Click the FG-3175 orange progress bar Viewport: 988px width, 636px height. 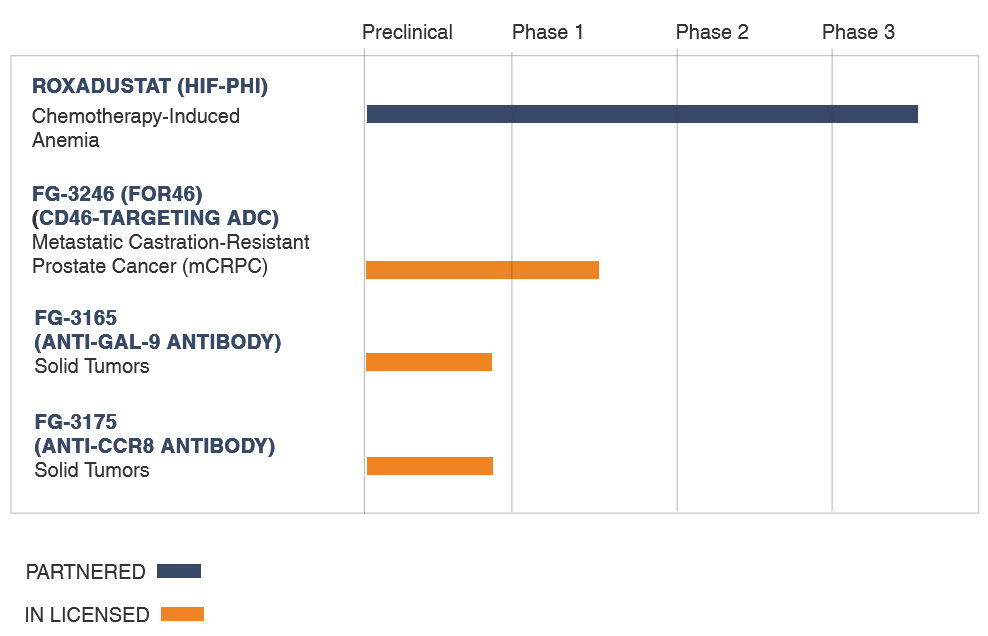(430, 466)
